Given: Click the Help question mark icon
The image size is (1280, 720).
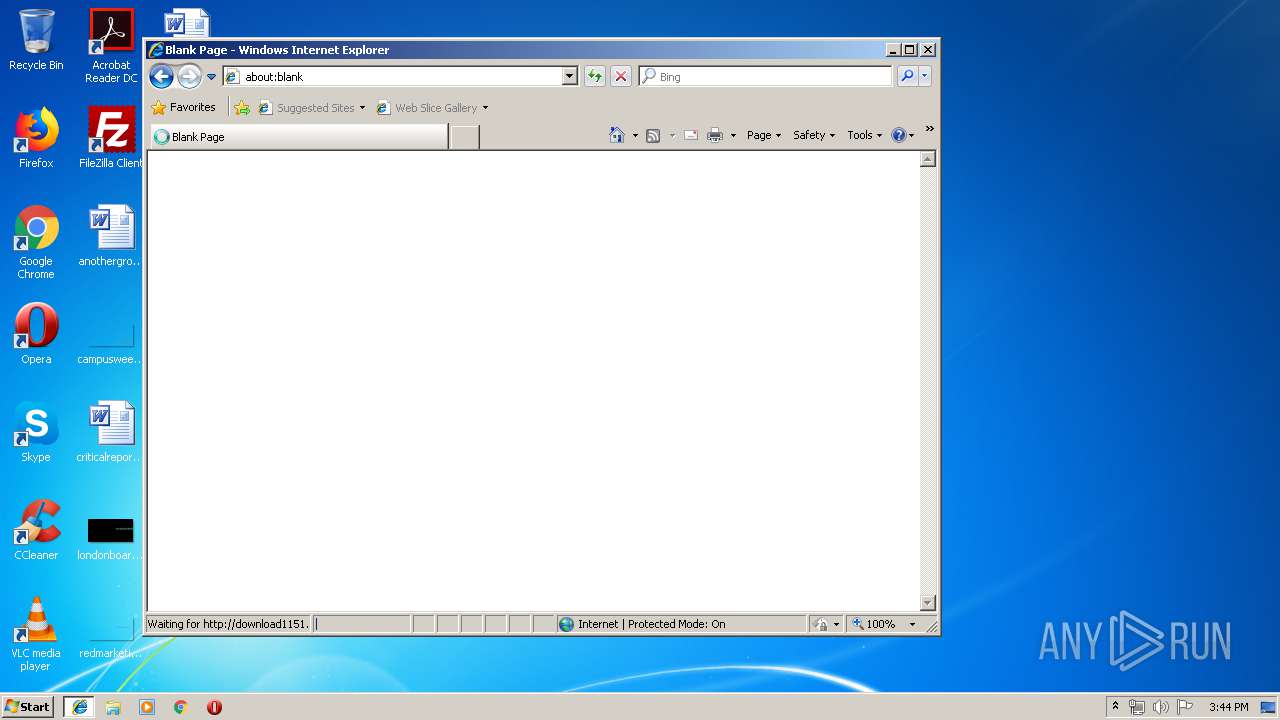Looking at the screenshot, I should coord(898,135).
